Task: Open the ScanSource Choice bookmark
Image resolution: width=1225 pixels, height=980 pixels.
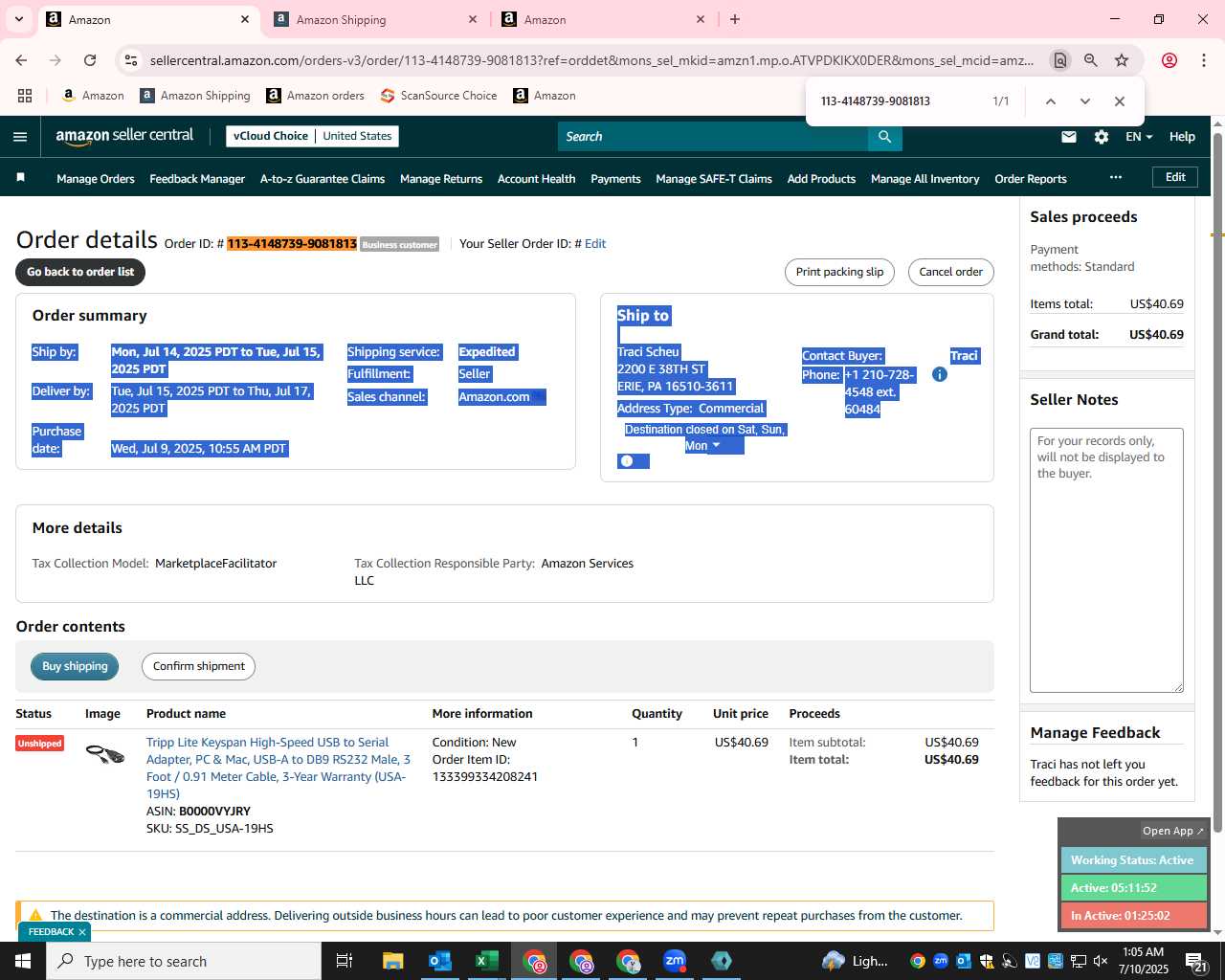Action: (x=438, y=96)
